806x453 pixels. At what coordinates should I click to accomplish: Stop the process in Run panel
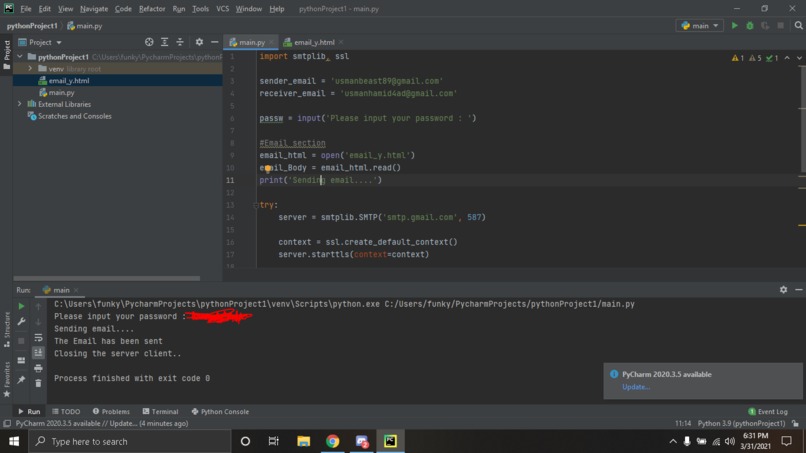(21, 341)
